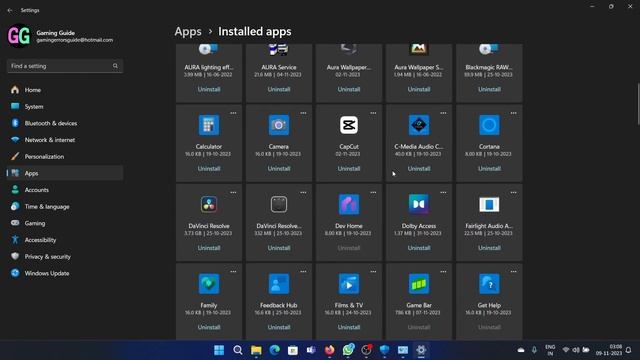The image size is (640, 360).
Task: Open Network & internet settings
Action: (65, 140)
